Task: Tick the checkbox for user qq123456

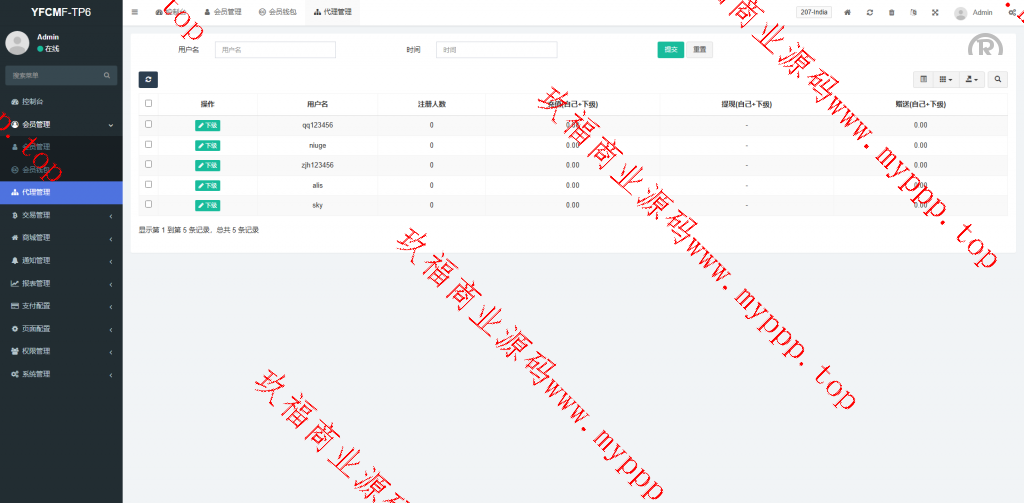Action: point(149,124)
